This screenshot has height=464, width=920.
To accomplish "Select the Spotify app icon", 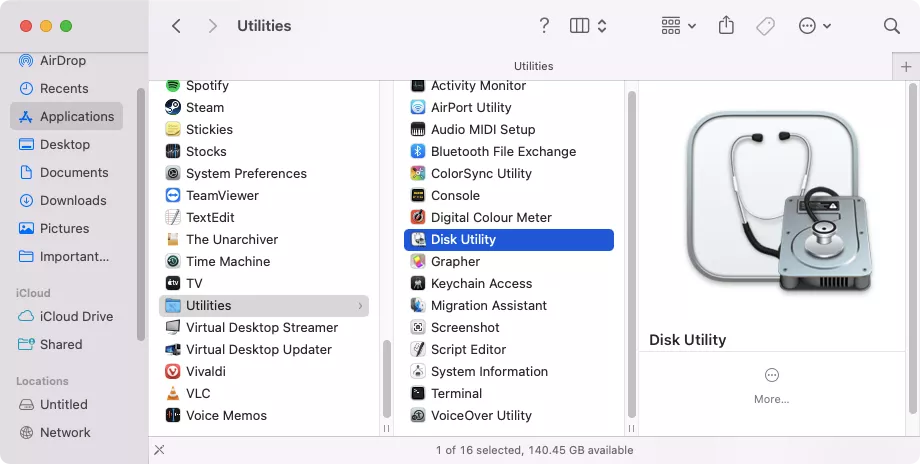I will pyautogui.click(x=172, y=86).
